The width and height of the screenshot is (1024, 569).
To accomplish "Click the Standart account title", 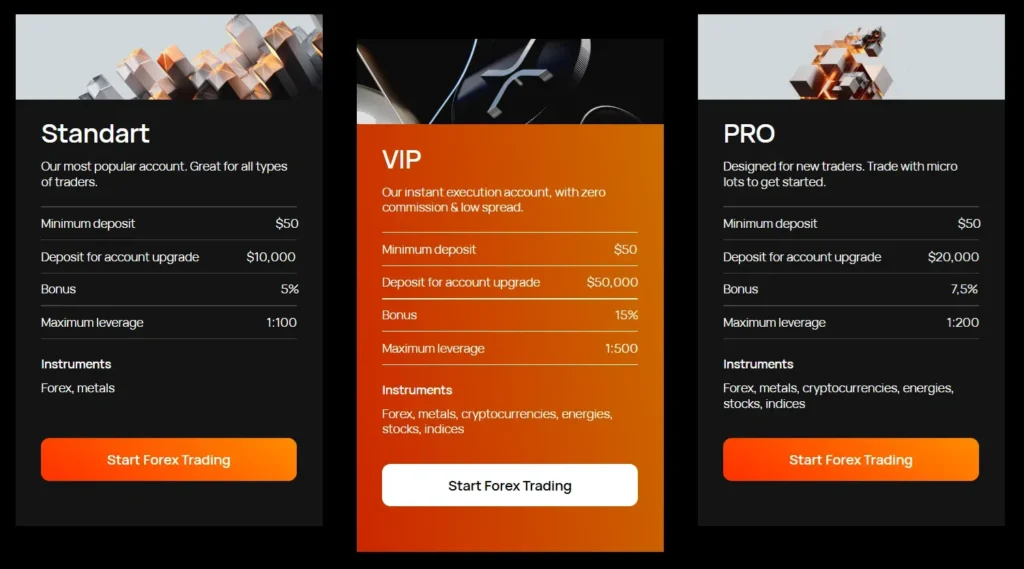I will 95,133.
